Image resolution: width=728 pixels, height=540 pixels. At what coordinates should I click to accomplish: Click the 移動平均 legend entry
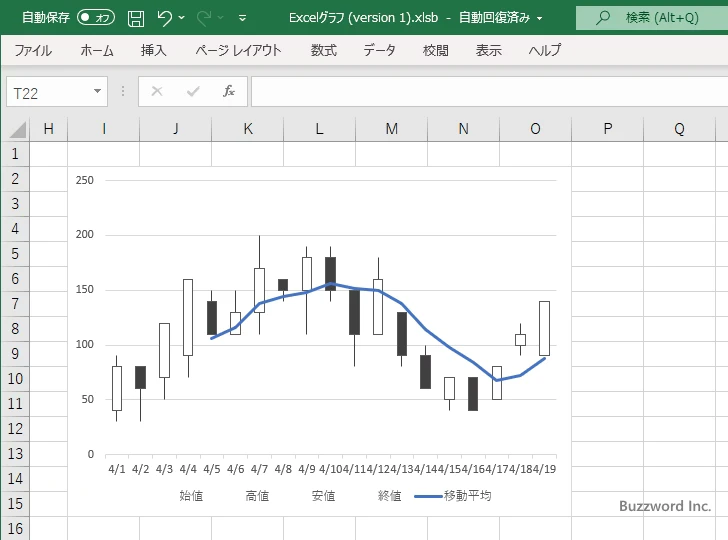pyautogui.click(x=453, y=496)
